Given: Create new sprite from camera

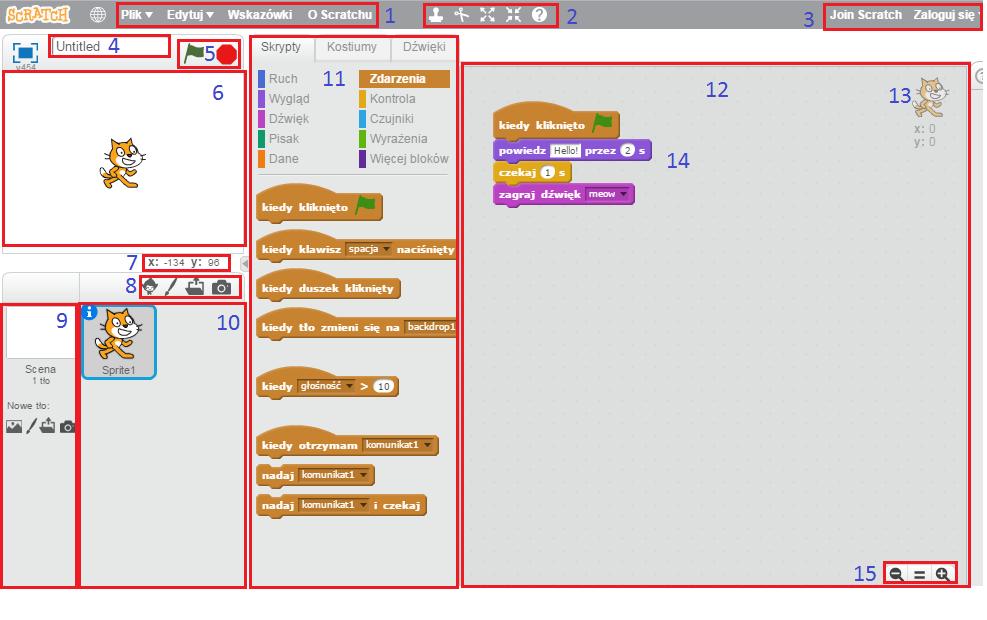Looking at the screenshot, I should coord(221,288).
